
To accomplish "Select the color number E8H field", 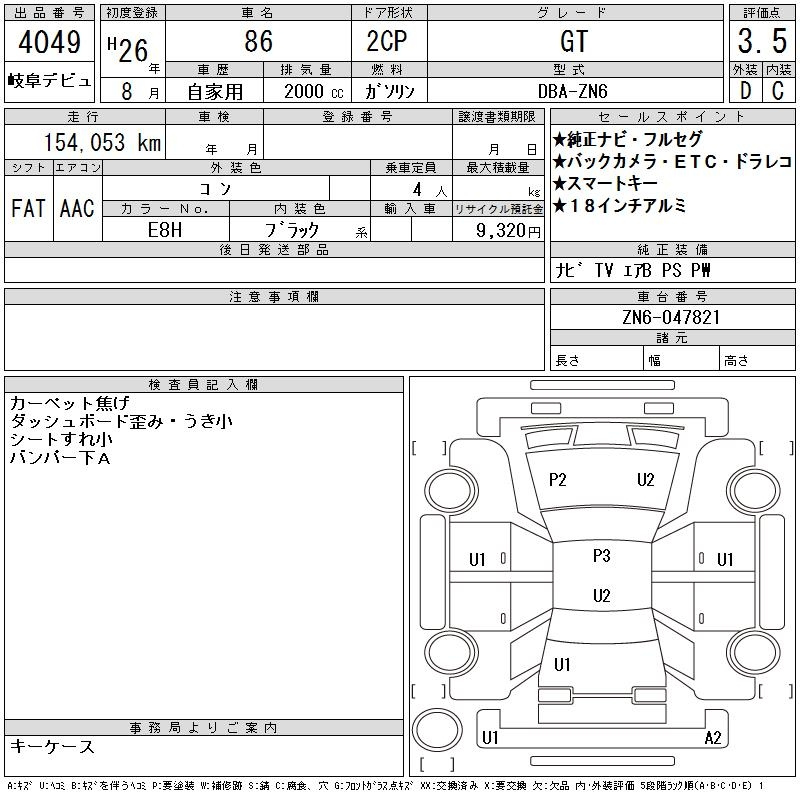I will [166, 230].
